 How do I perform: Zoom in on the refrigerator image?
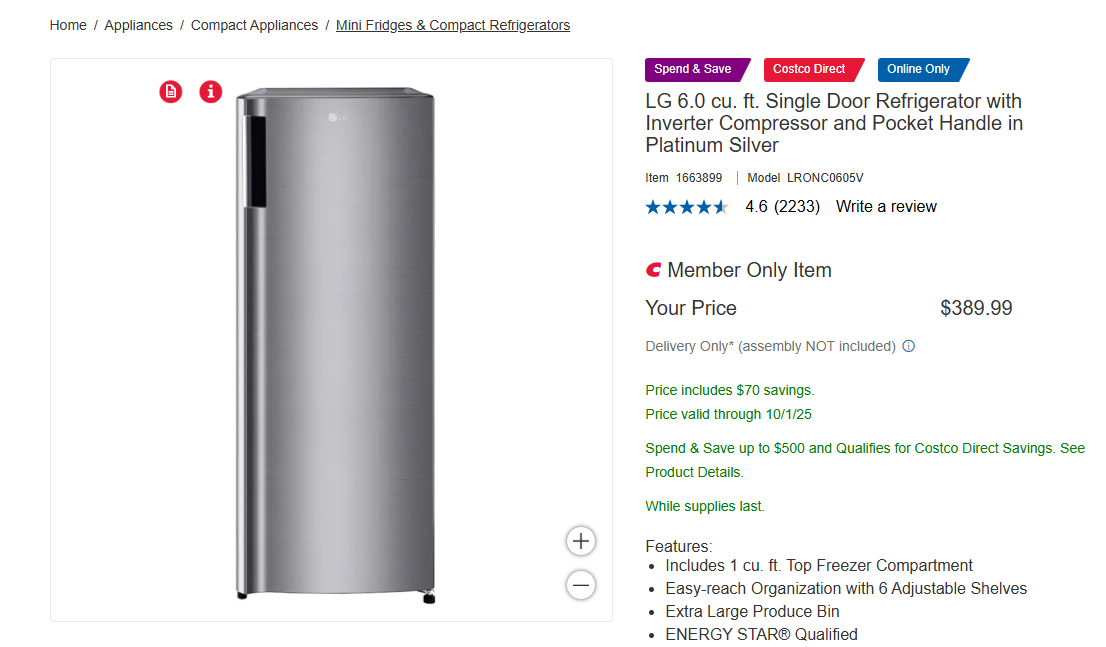point(581,541)
